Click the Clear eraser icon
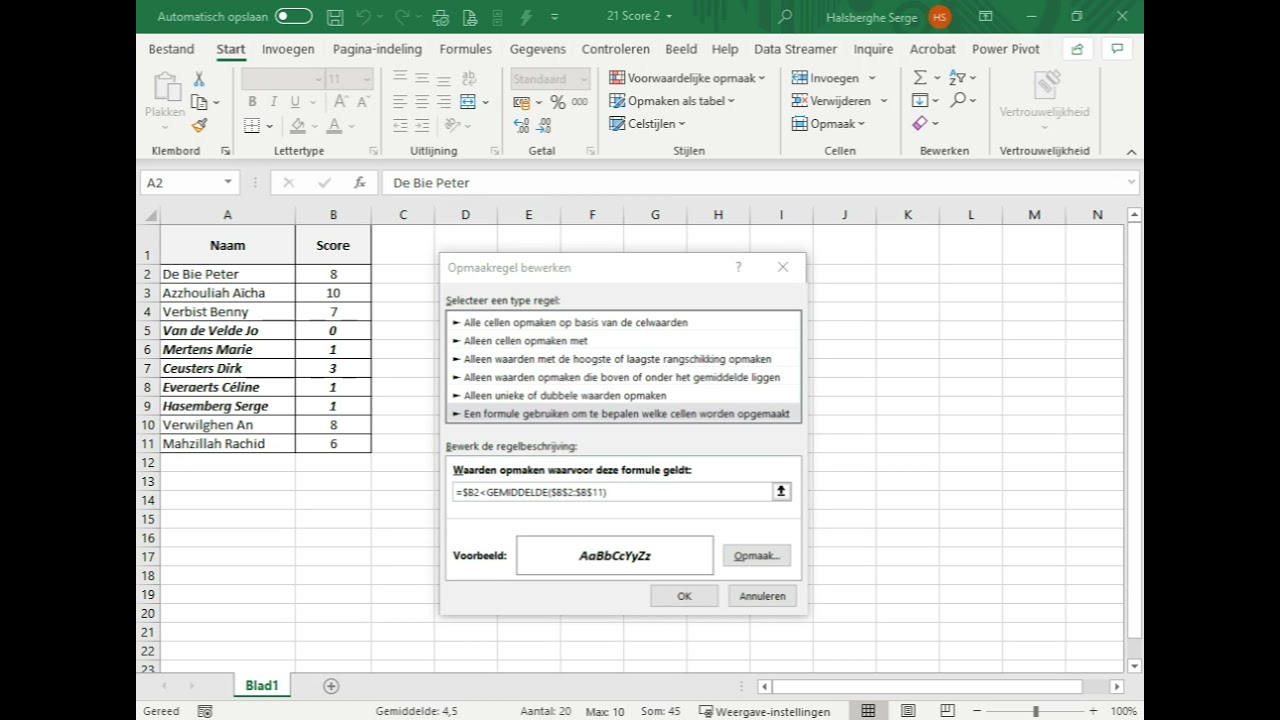Viewport: 1280px width, 720px height. click(920, 124)
